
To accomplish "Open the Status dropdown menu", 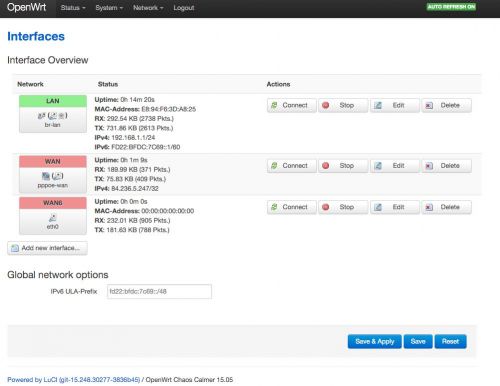I will point(73,8).
